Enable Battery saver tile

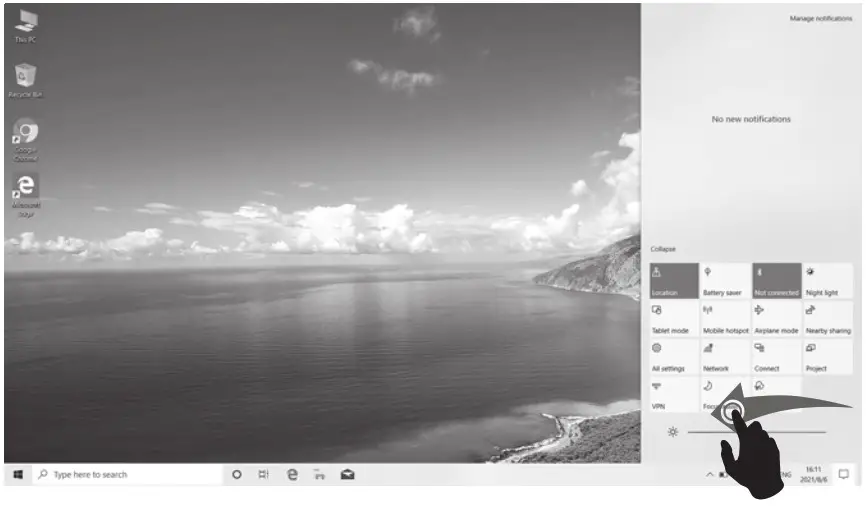pos(725,281)
